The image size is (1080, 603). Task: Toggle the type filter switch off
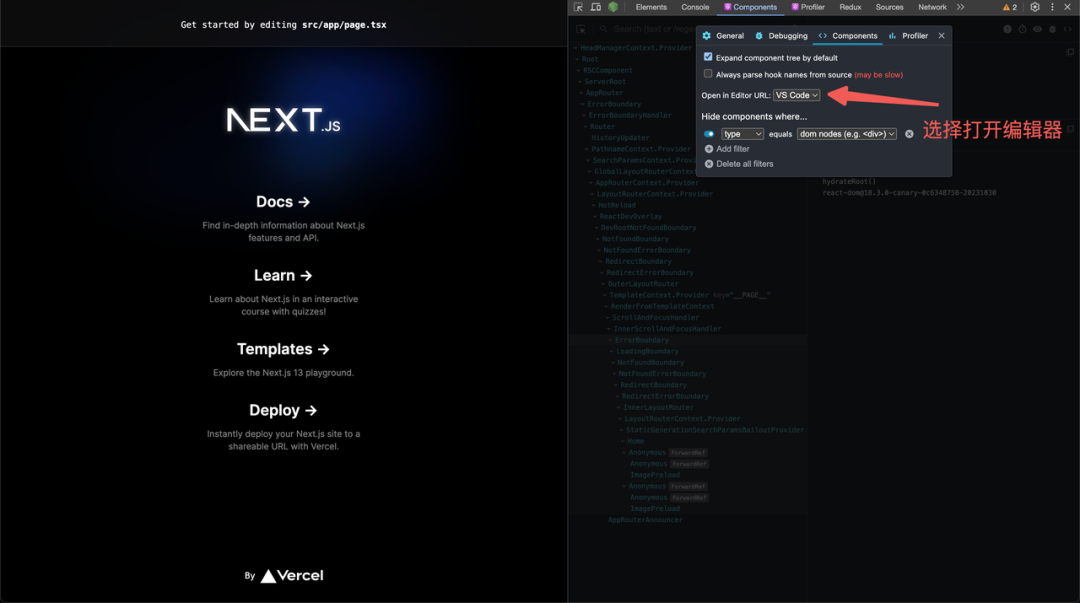pyautogui.click(x=710, y=133)
